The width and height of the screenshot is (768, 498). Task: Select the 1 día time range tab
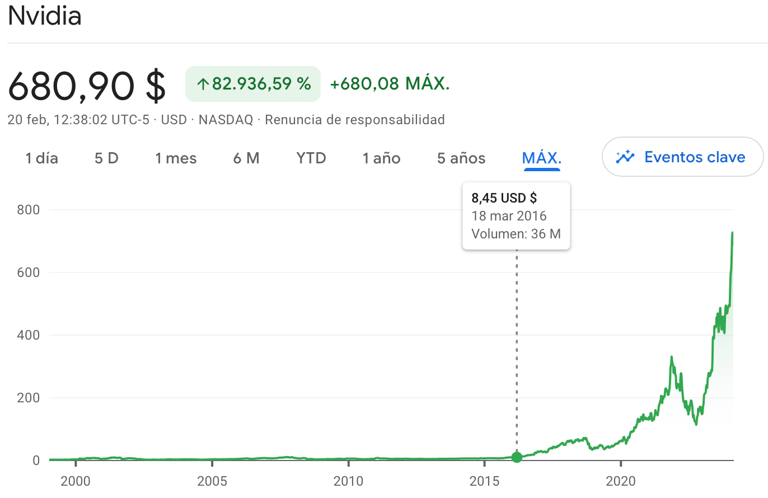click(41, 158)
